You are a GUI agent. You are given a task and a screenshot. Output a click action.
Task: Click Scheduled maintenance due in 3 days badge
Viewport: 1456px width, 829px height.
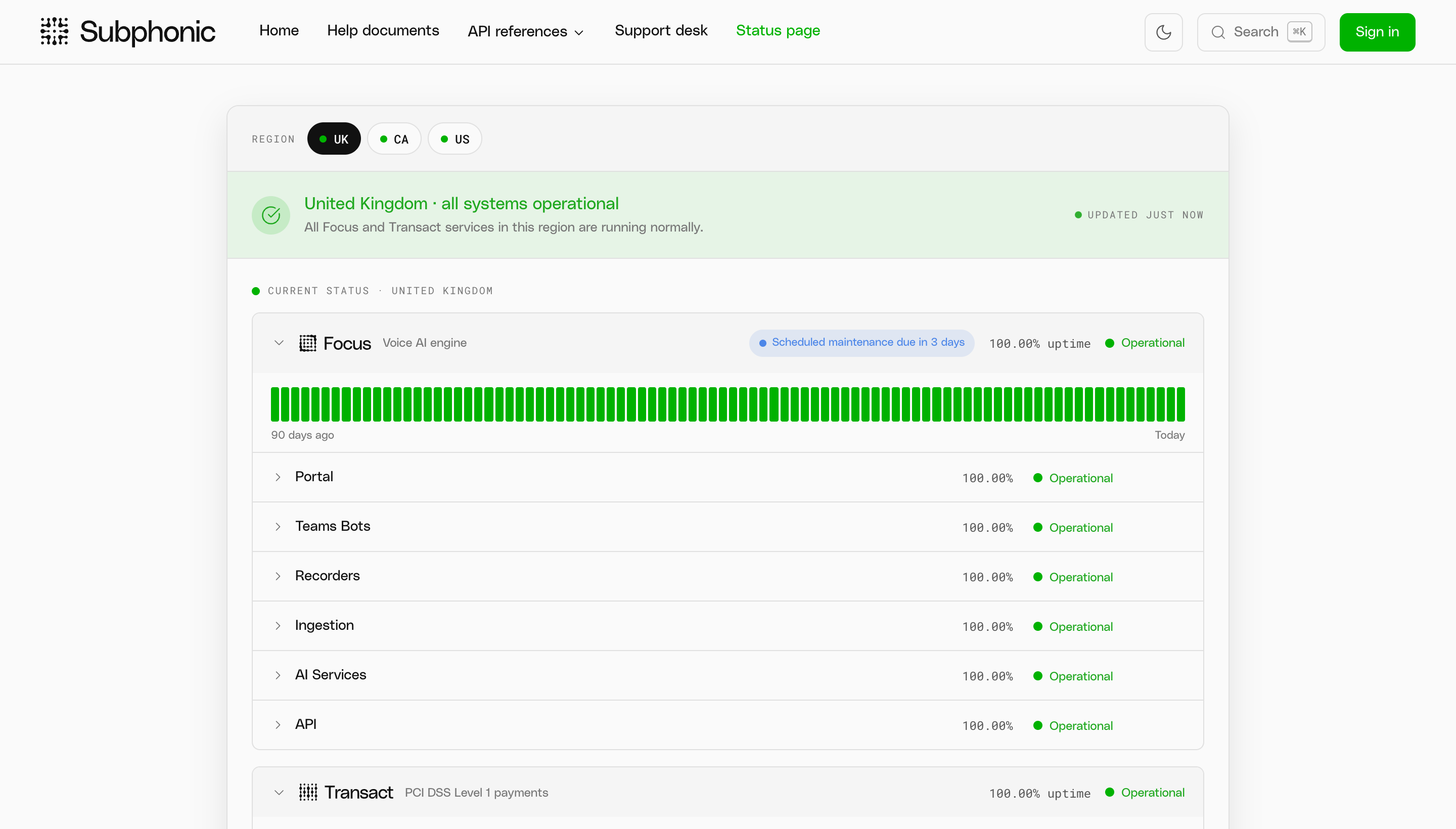click(x=861, y=343)
